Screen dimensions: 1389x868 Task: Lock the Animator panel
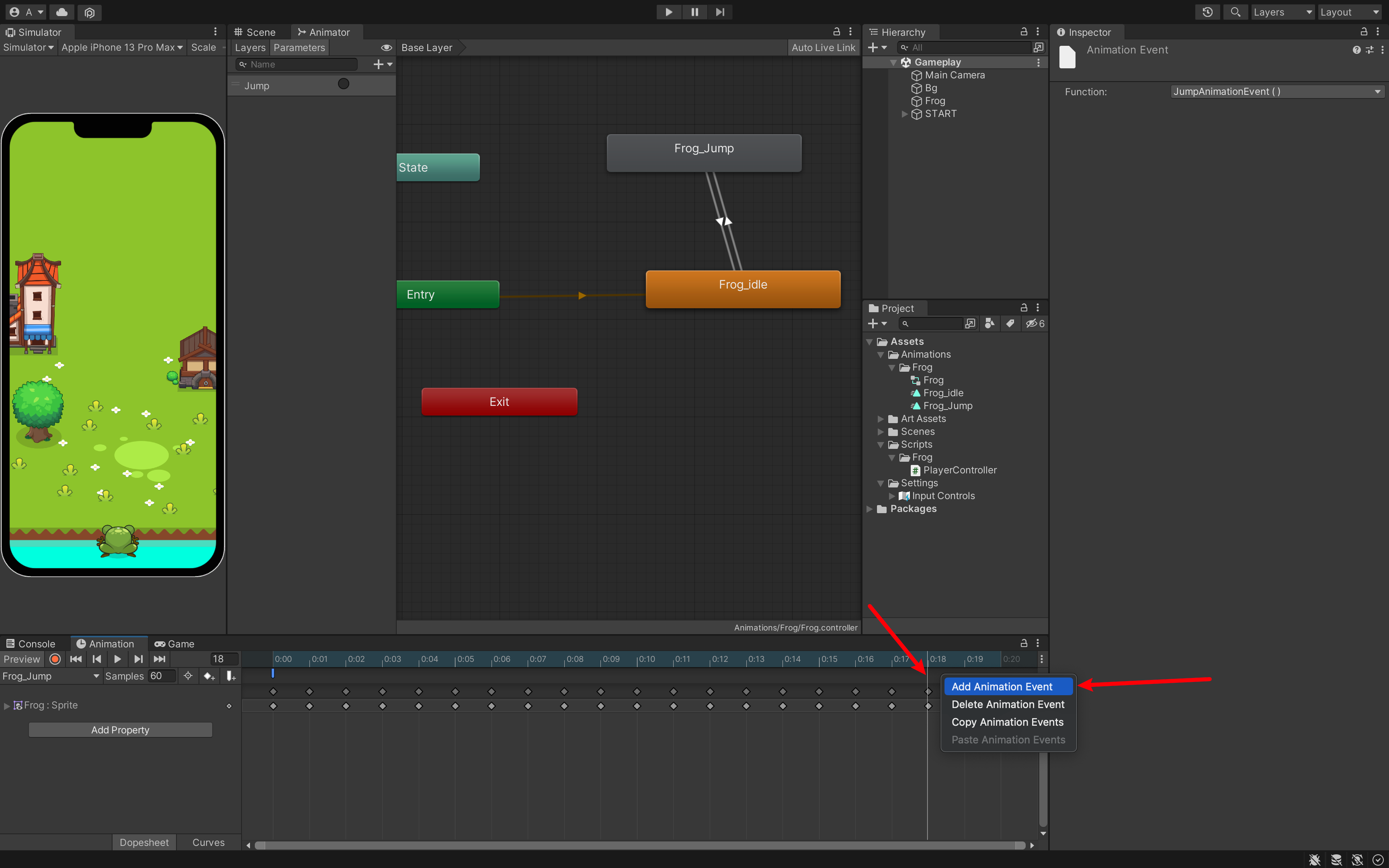click(836, 32)
